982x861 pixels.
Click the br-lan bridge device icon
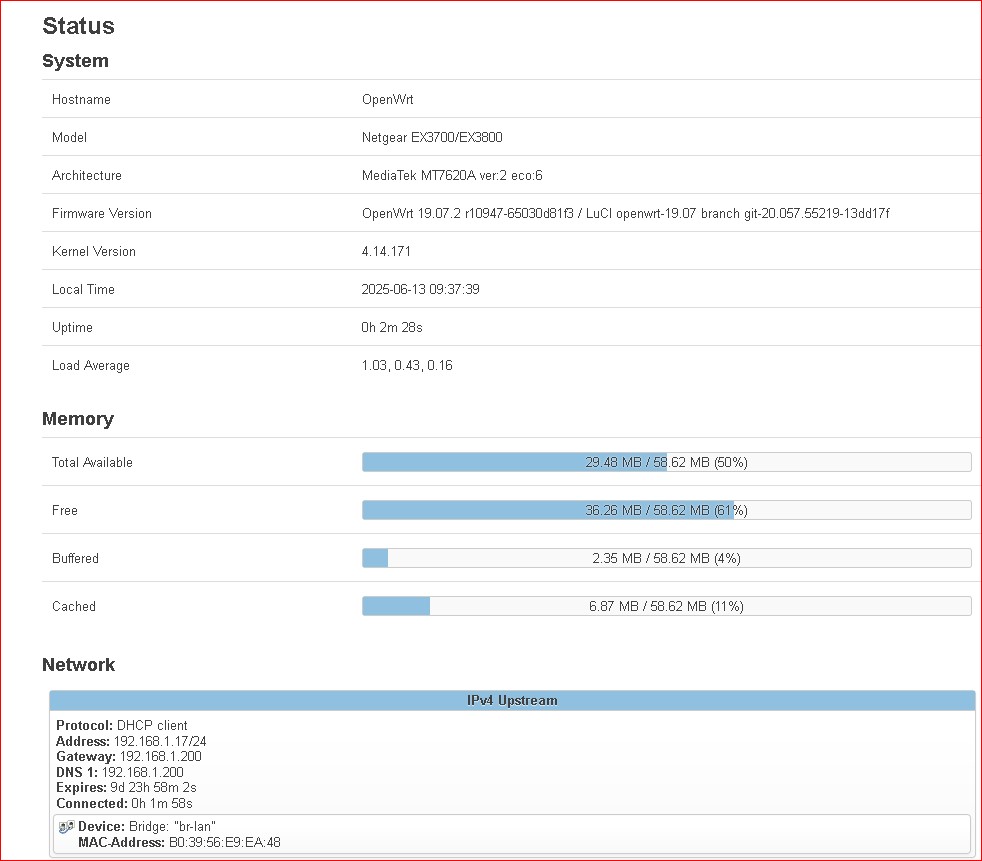point(66,827)
